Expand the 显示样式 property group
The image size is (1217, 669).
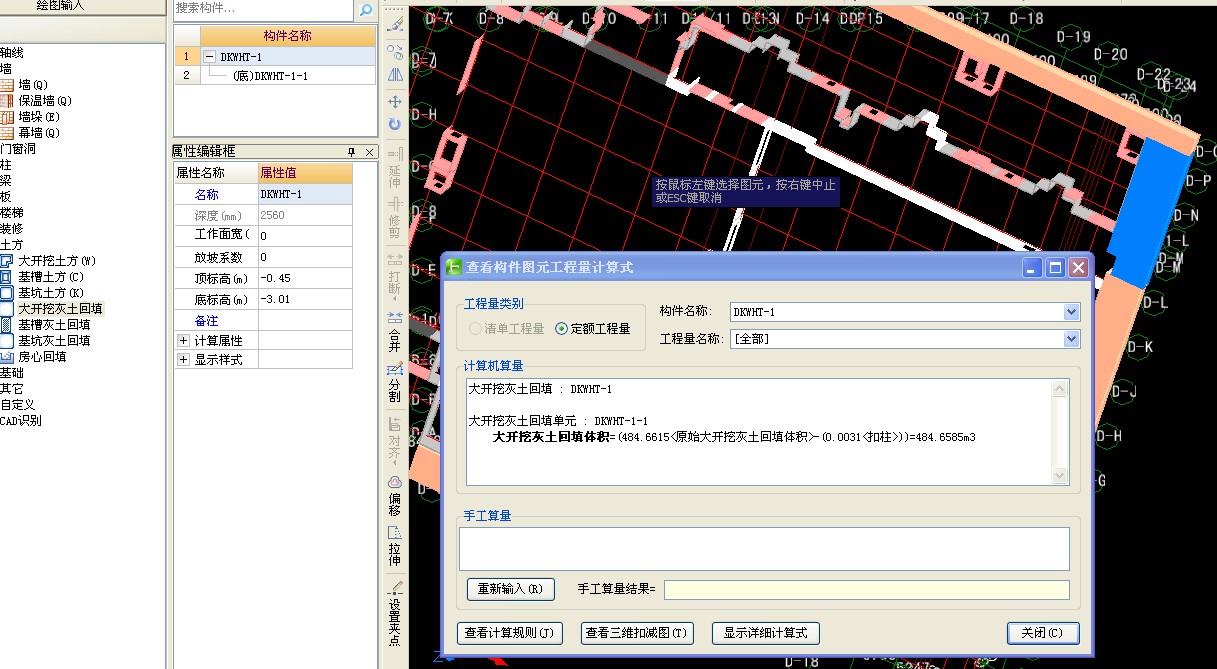(183, 360)
